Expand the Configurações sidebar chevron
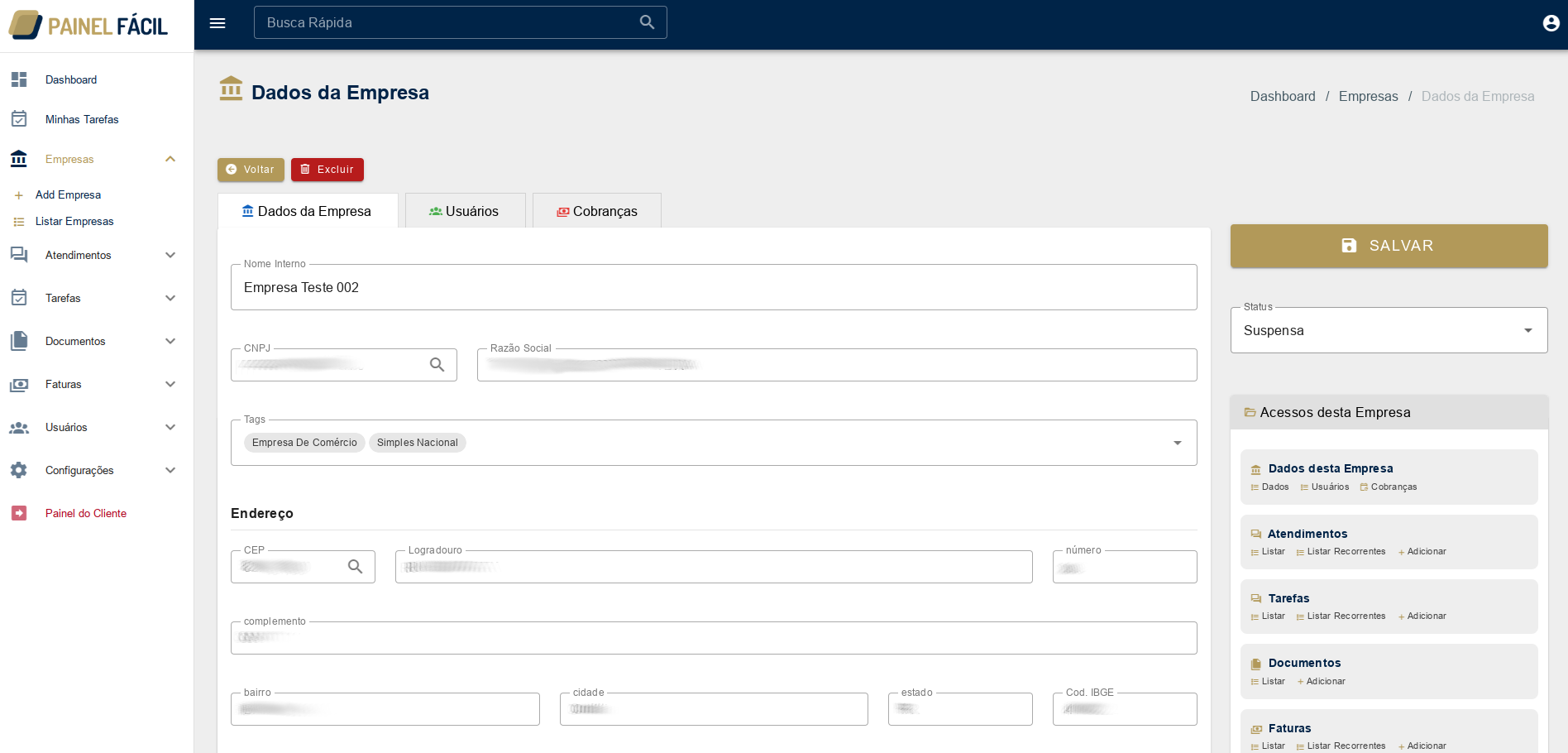This screenshot has height=753, width=1568. click(x=170, y=470)
